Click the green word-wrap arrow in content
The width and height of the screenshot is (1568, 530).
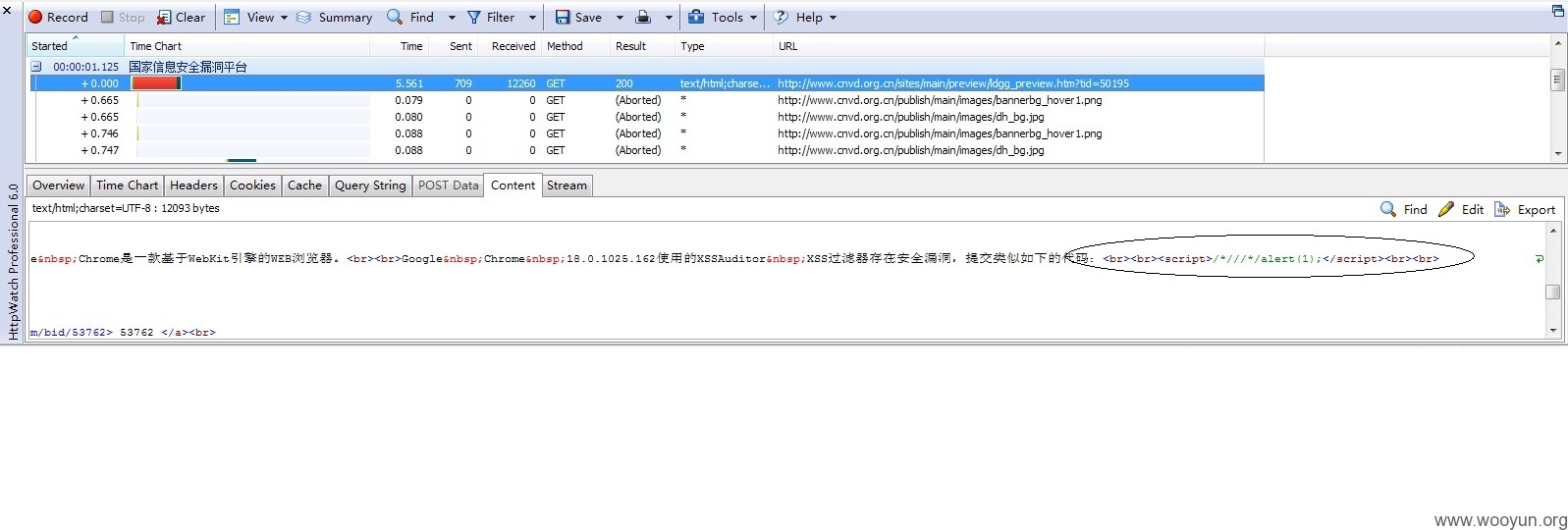(x=1539, y=259)
